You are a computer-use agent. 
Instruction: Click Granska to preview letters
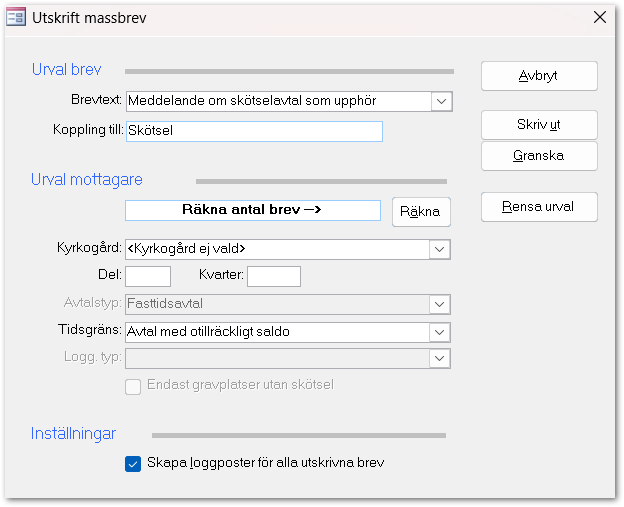coord(539,156)
